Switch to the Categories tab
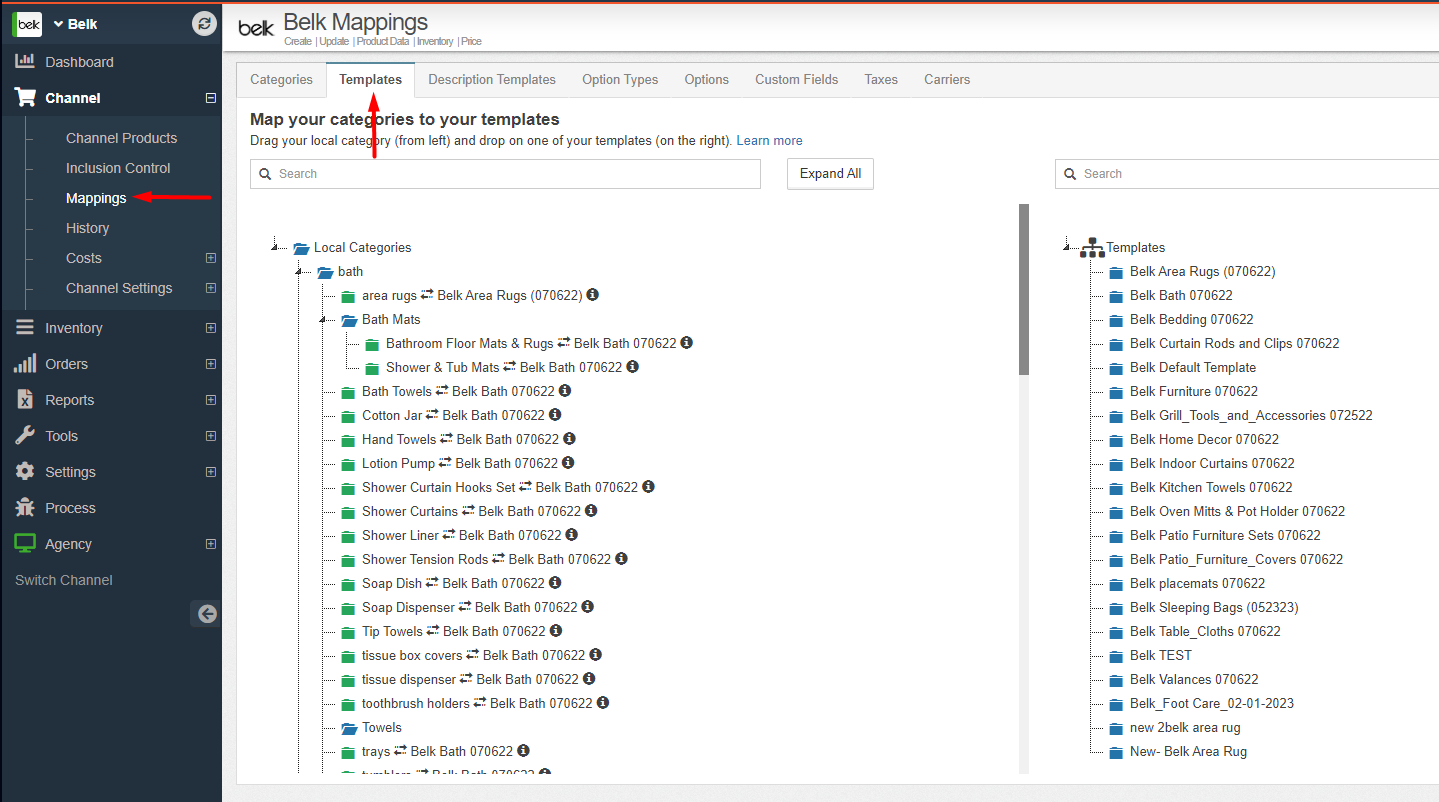The width and height of the screenshot is (1439, 802). point(281,80)
